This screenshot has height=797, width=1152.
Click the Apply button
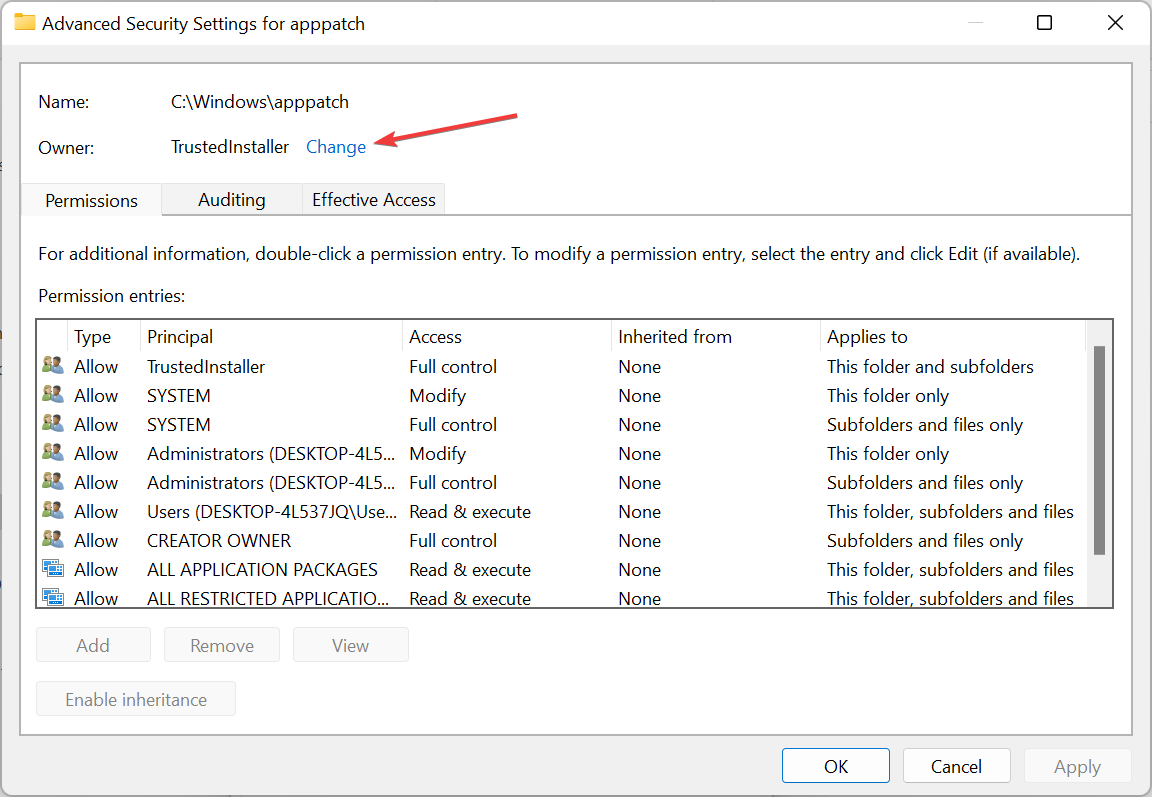[1077, 766]
